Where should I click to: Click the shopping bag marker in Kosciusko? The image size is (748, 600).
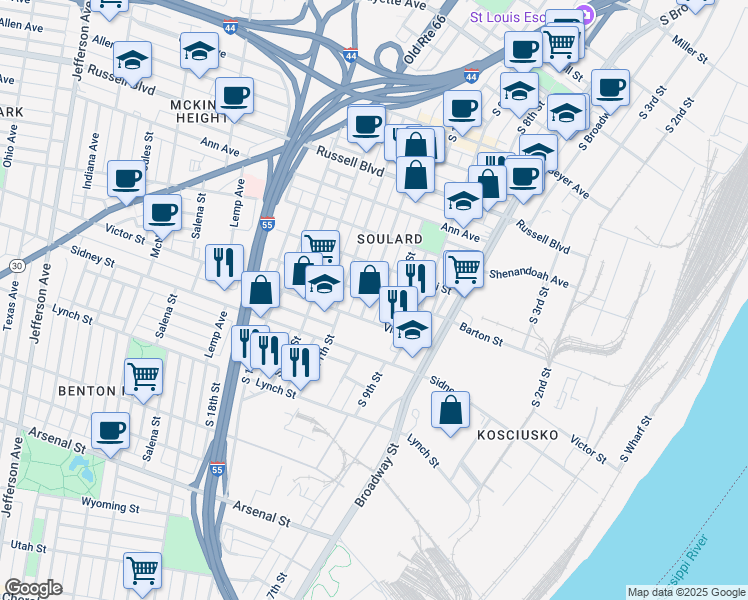click(451, 408)
